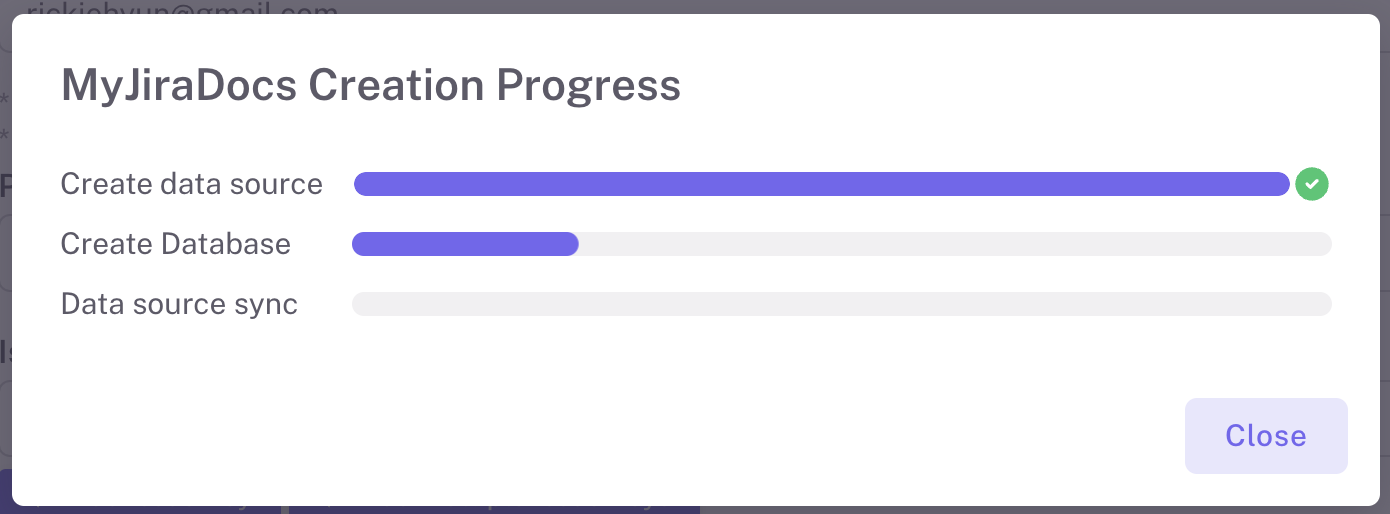The image size is (1390, 514).
Task: Select the 'Create Database' step label
Action: pos(175,244)
